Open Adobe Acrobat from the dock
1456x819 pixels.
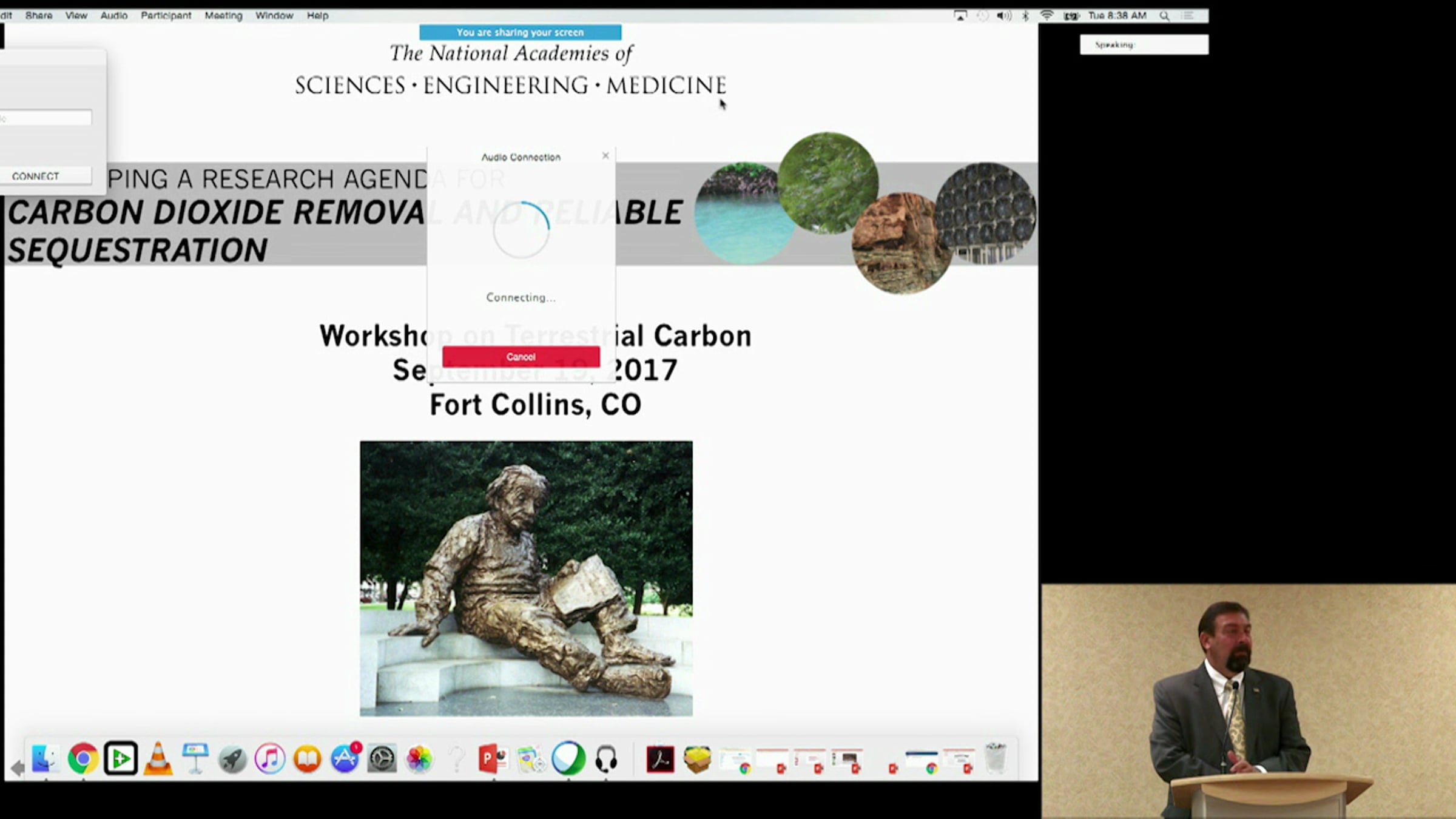[660, 758]
